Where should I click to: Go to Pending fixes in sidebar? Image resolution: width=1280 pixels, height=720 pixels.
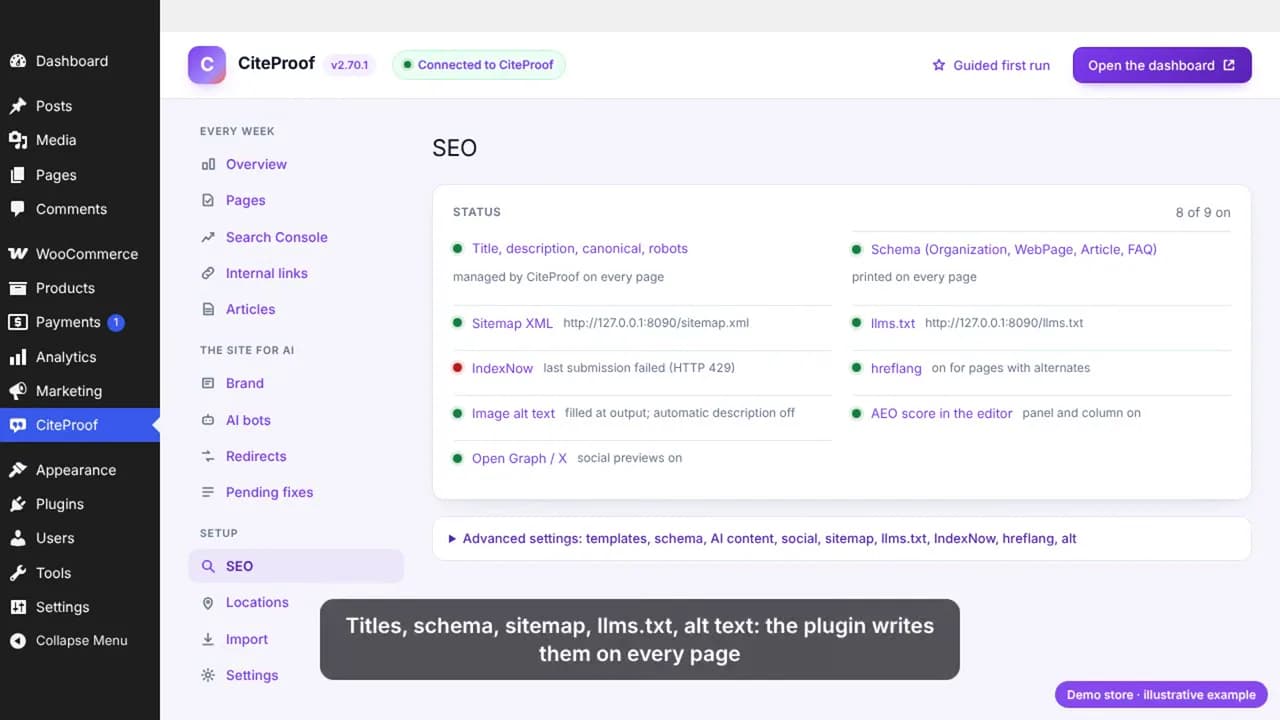pyautogui.click(x=269, y=492)
